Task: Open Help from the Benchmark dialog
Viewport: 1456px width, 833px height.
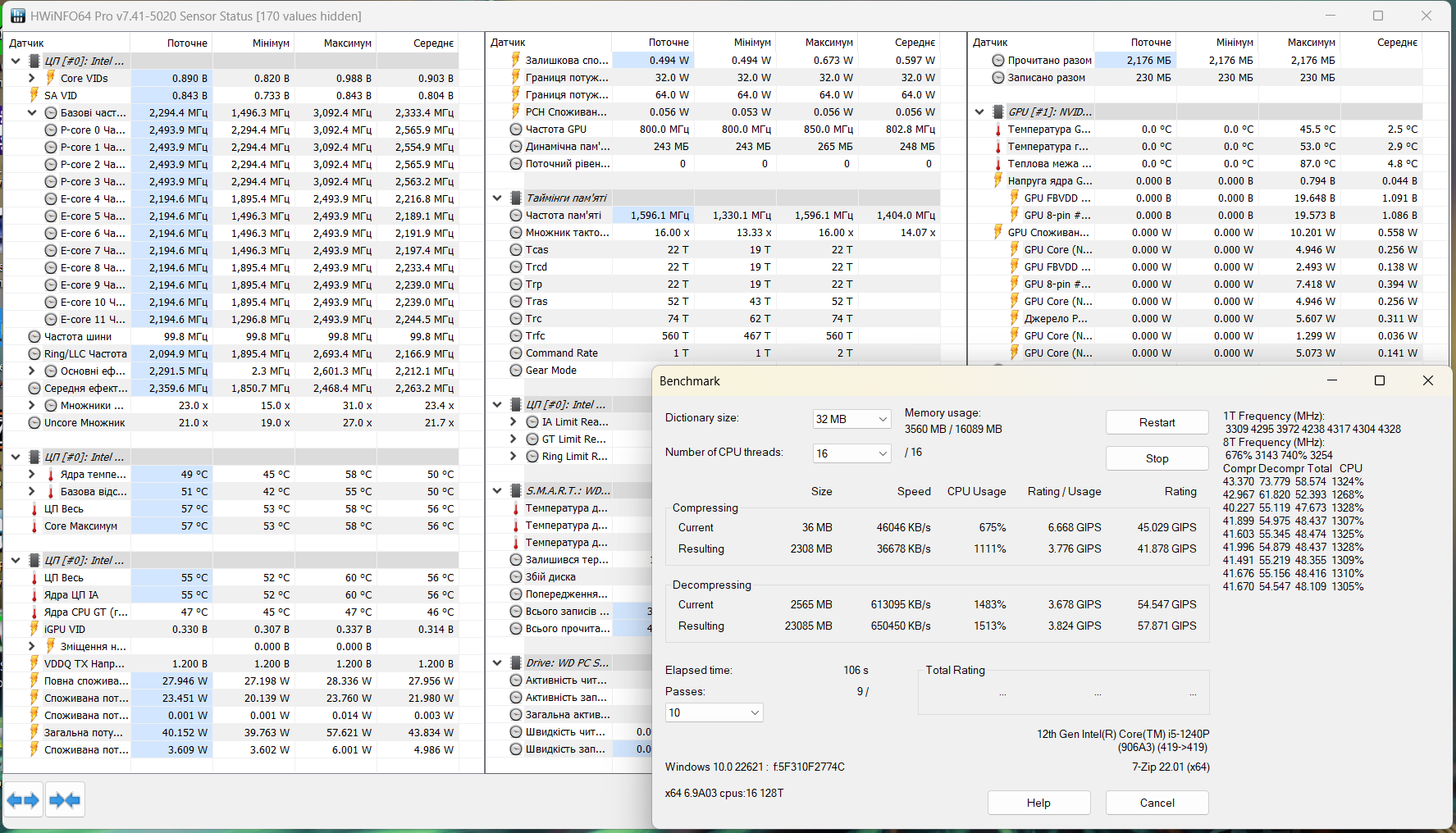Action: point(1038,802)
